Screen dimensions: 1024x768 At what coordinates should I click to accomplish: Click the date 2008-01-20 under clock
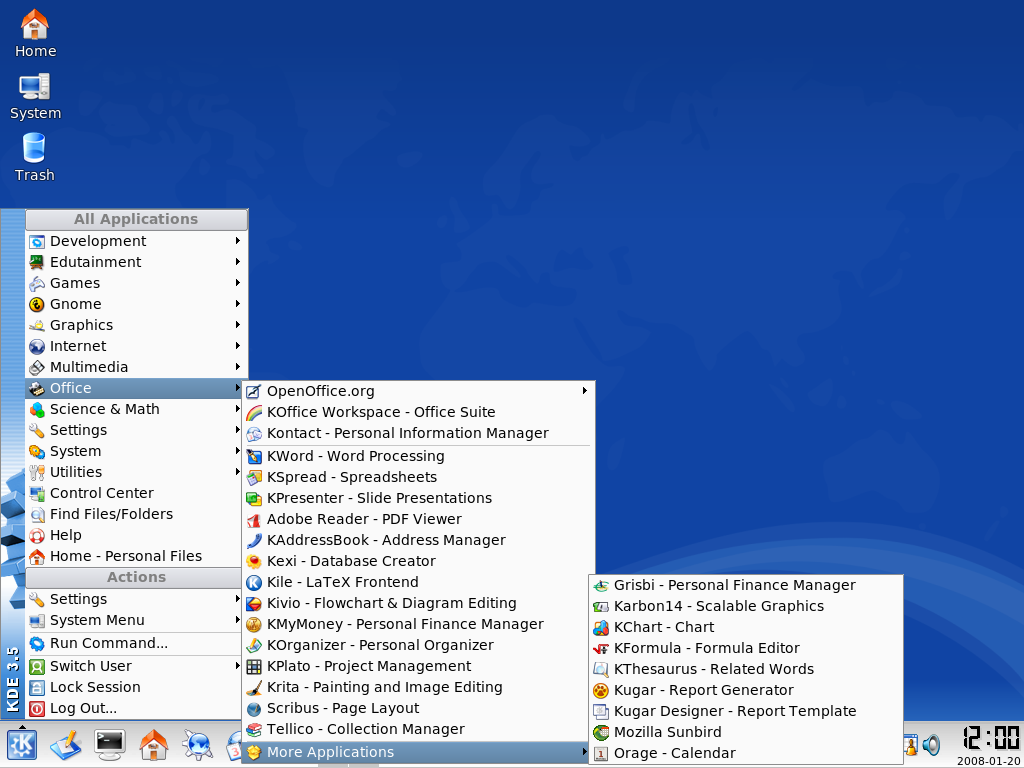(x=989, y=761)
